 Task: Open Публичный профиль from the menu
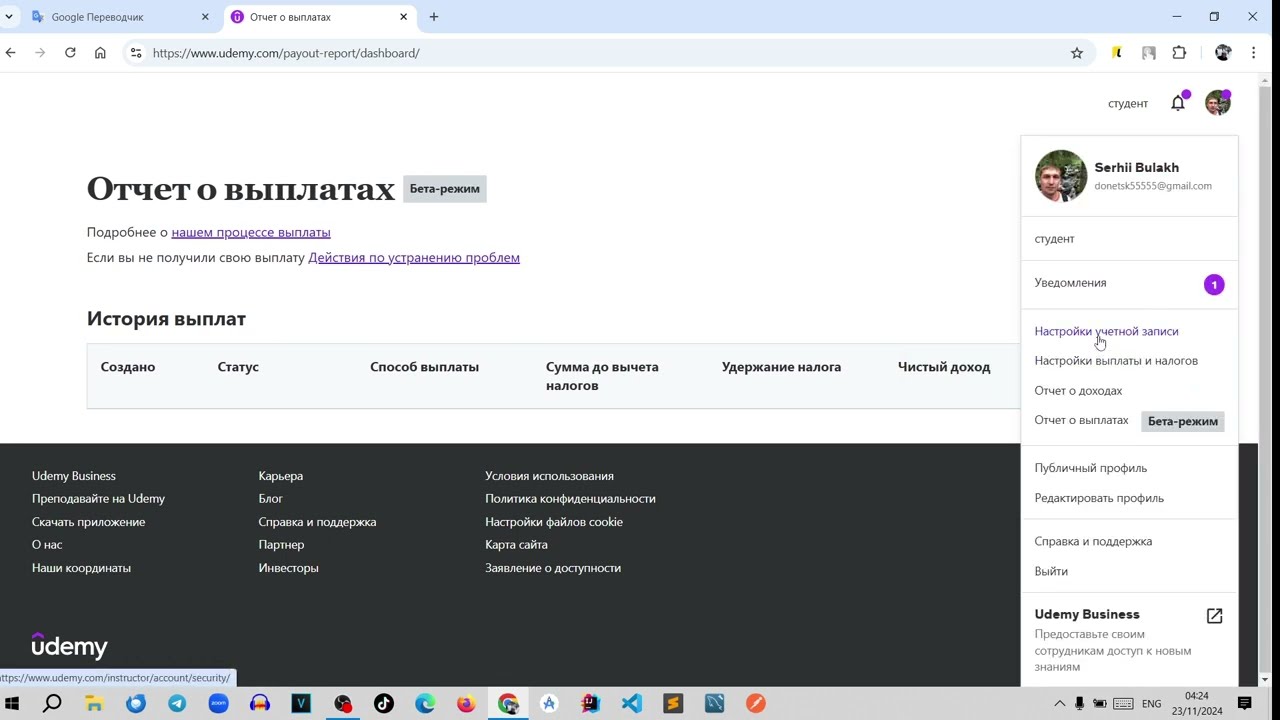[1090, 468]
